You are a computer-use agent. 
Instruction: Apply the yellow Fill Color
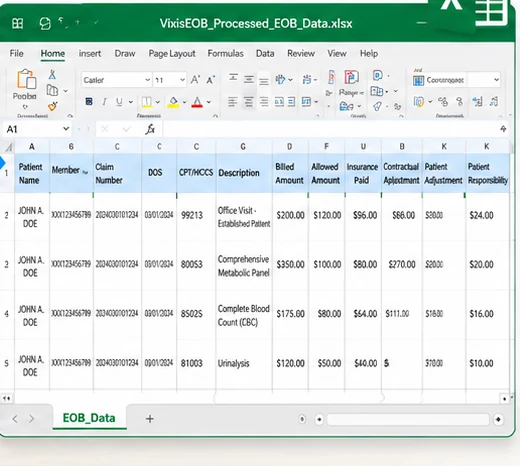tap(173, 102)
